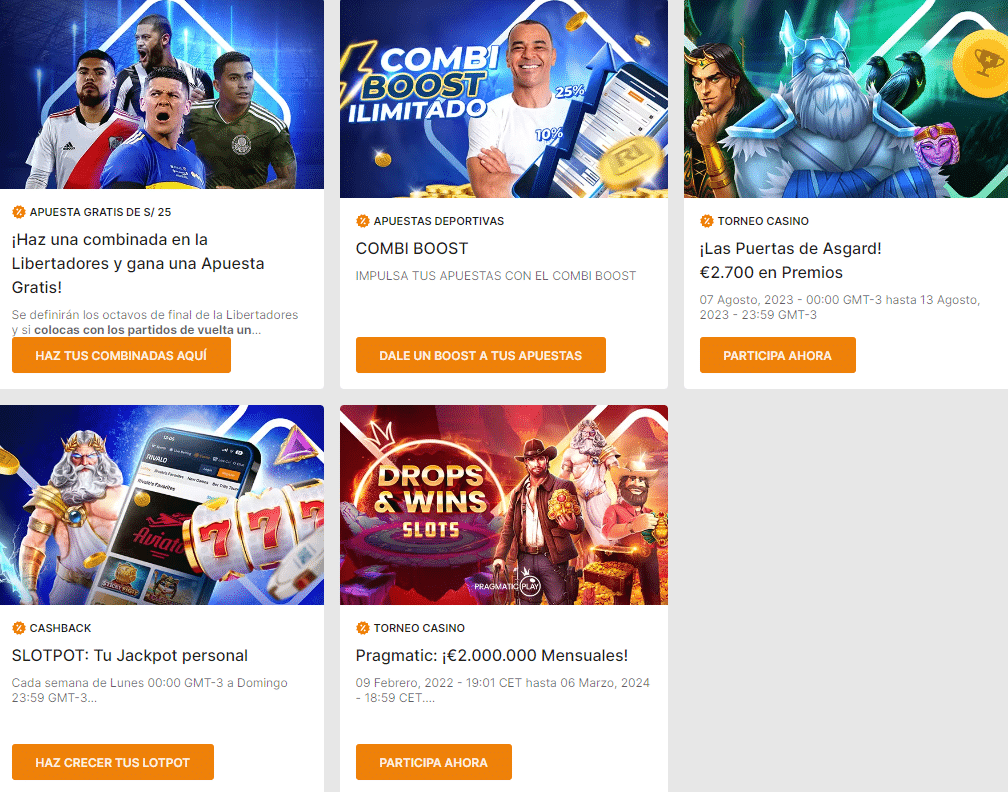Open the Libertadores football players banner
Viewport: 1008px width, 792px height.
click(x=162, y=94)
